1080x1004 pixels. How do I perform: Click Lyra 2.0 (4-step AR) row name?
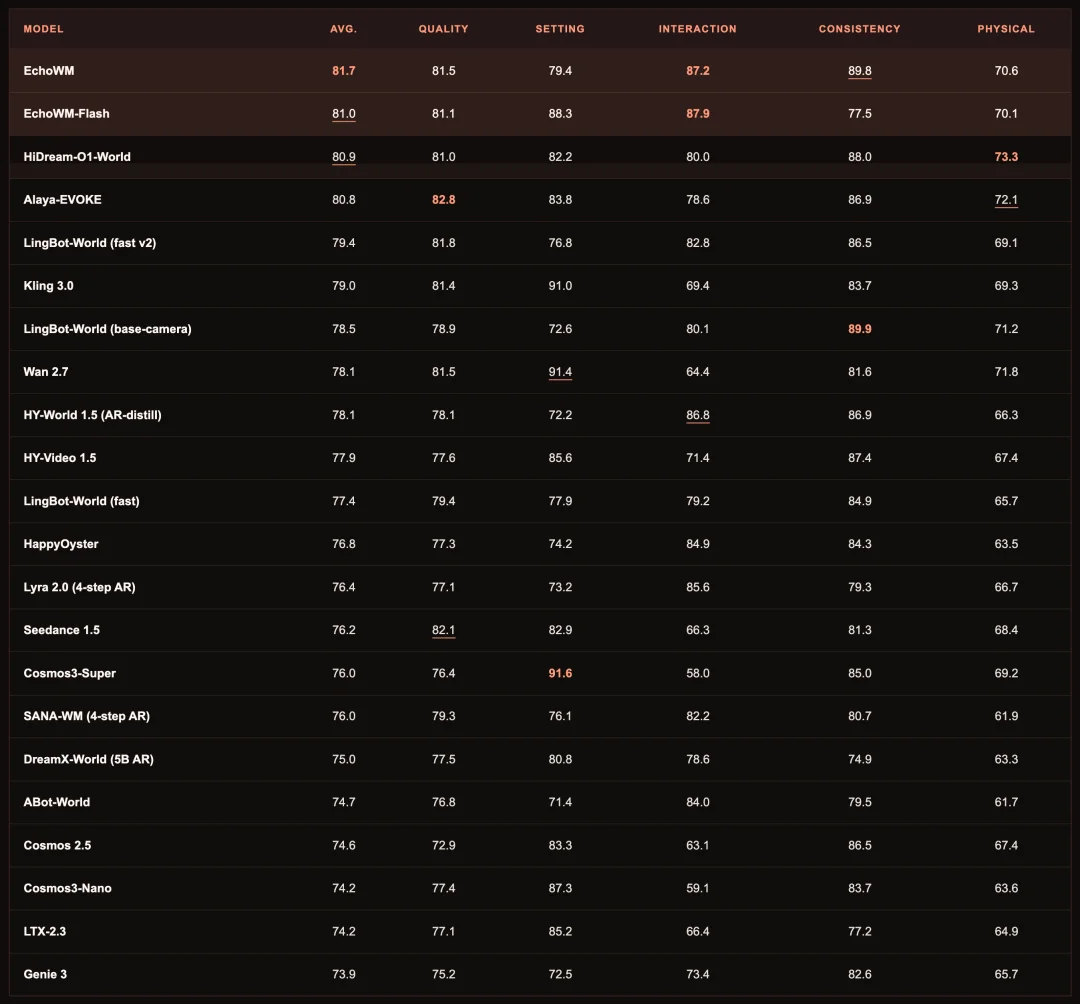pyautogui.click(x=79, y=587)
